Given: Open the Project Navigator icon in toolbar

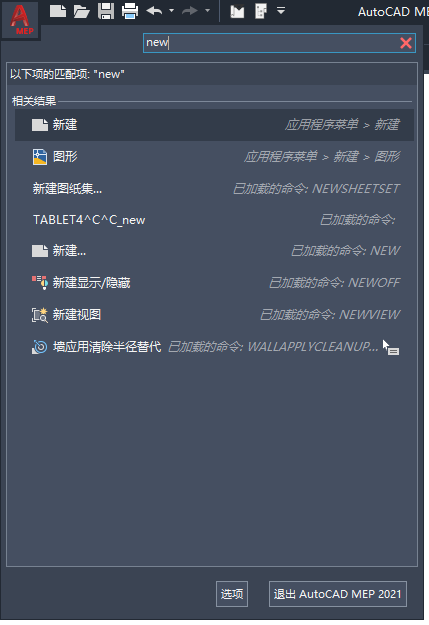Looking at the screenshot, I should [x=261, y=11].
